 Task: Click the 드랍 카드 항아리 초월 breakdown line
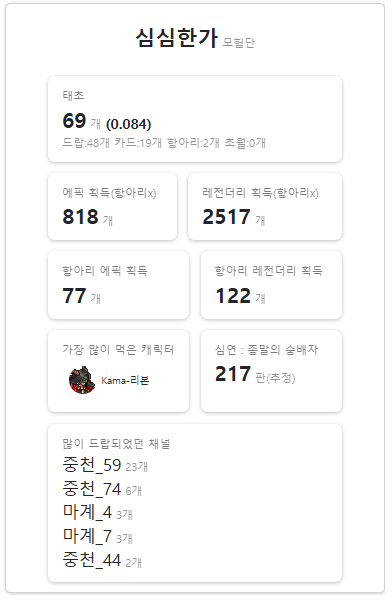click(164, 143)
